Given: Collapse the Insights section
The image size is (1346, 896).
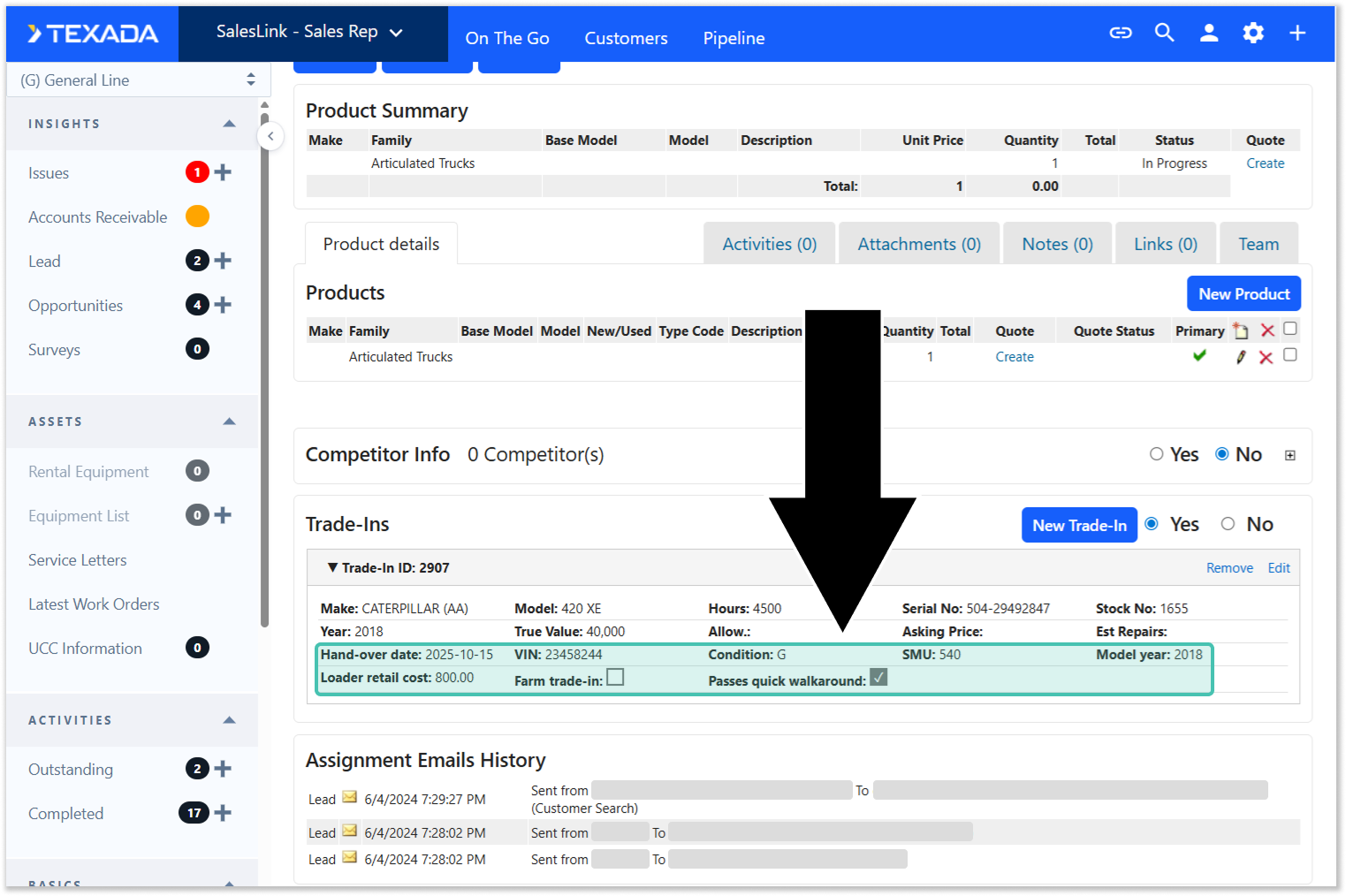Looking at the screenshot, I should pyautogui.click(x=229, y=124).
